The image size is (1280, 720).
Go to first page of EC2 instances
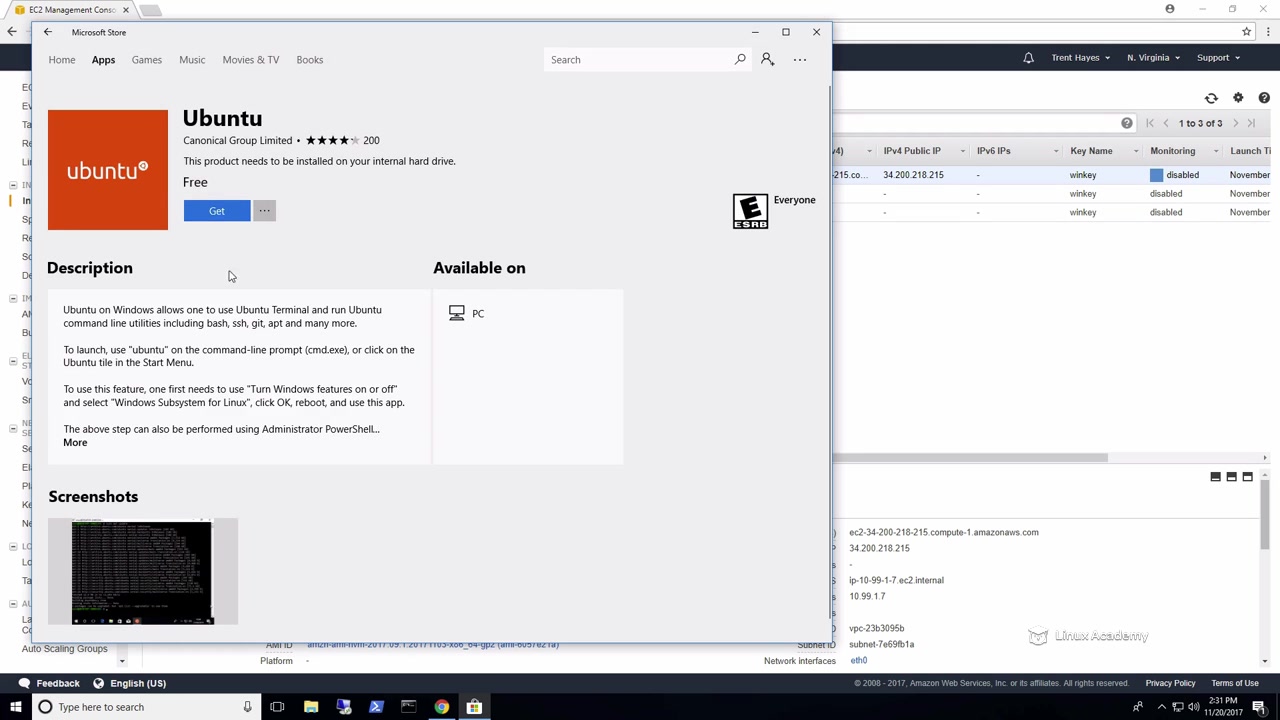[1150, 123]
